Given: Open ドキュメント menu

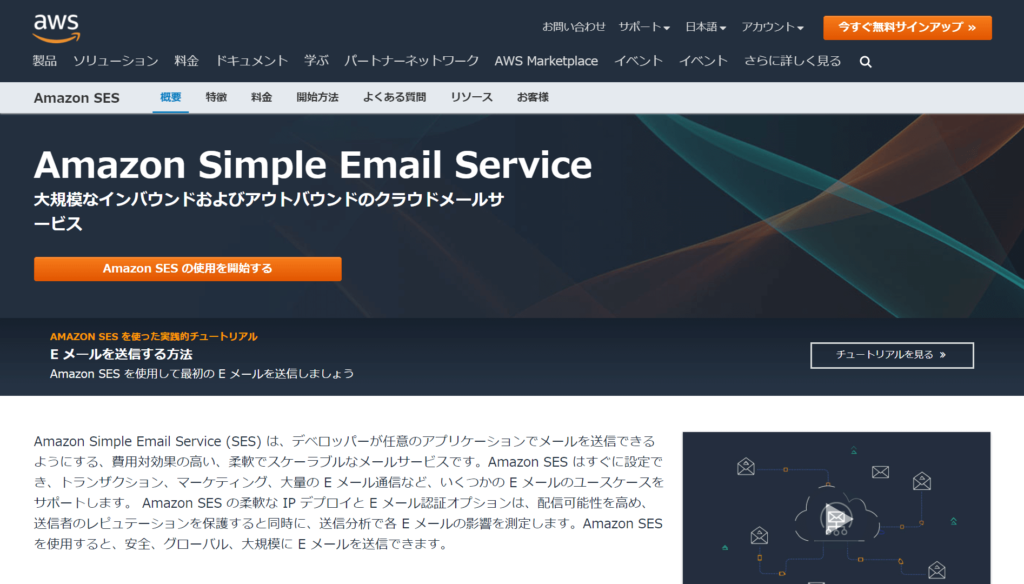Looking at the screenshot, I should tap(251, 61).
